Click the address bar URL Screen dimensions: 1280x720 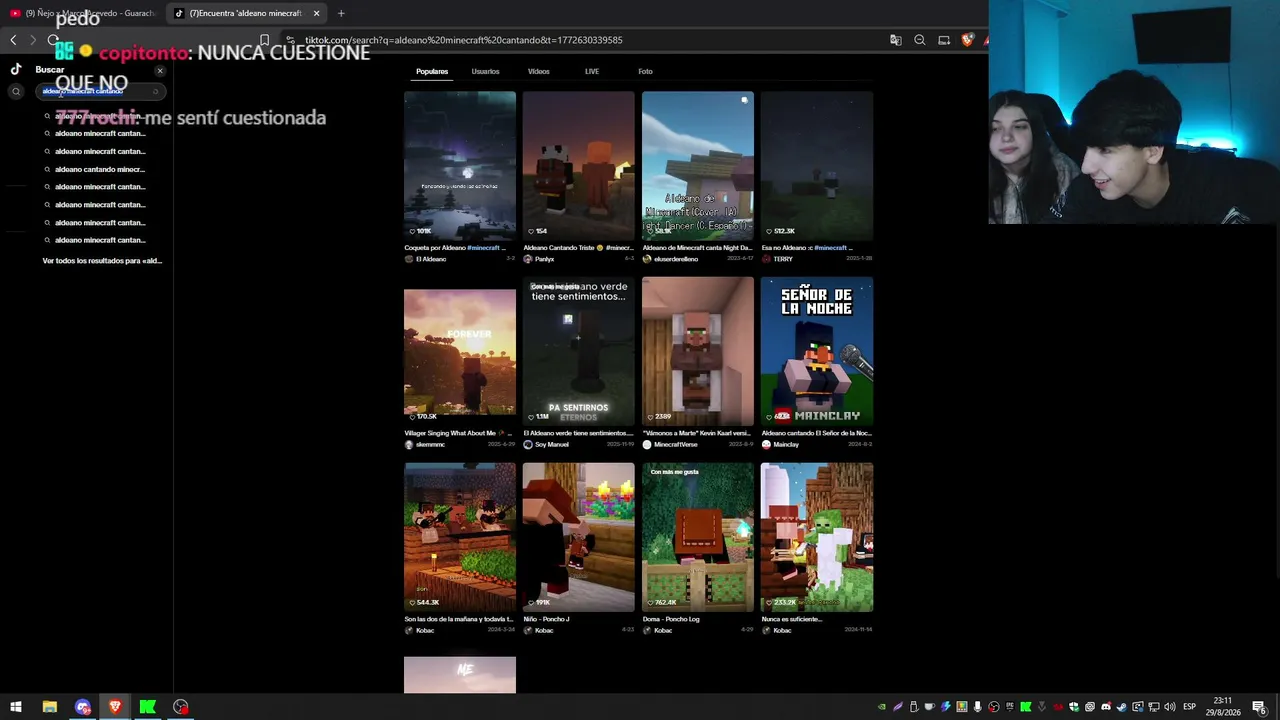[x=463, y=40]
